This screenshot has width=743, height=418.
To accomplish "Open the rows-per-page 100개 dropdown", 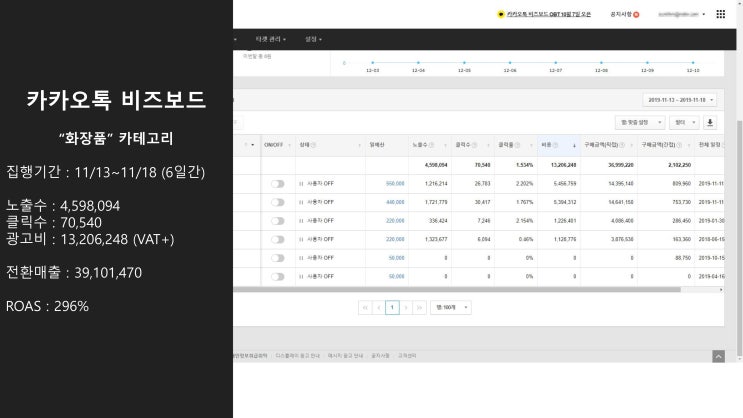I will point(451,308).
